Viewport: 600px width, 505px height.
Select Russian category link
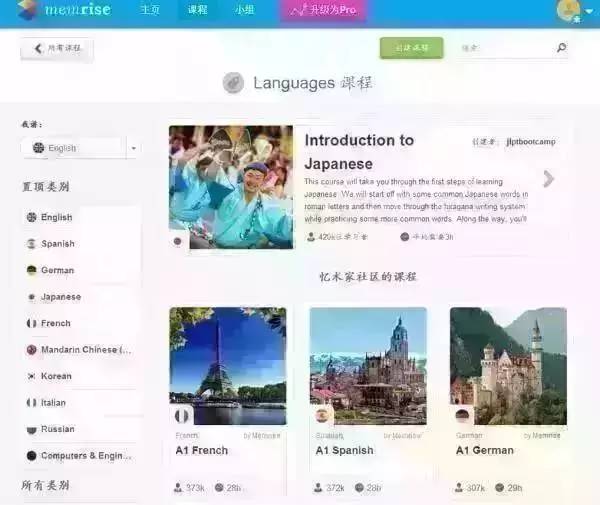[58, 429]
